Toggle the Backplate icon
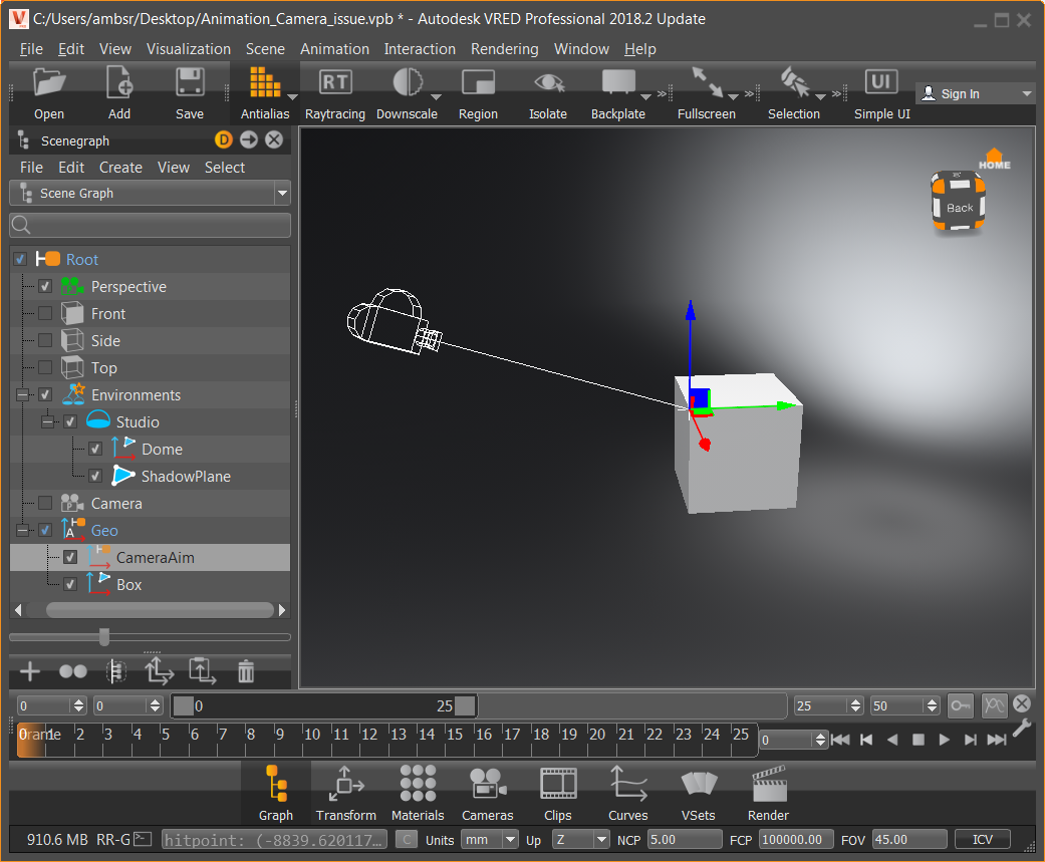This screenshot has height=862, width=1045. point(618,83)
